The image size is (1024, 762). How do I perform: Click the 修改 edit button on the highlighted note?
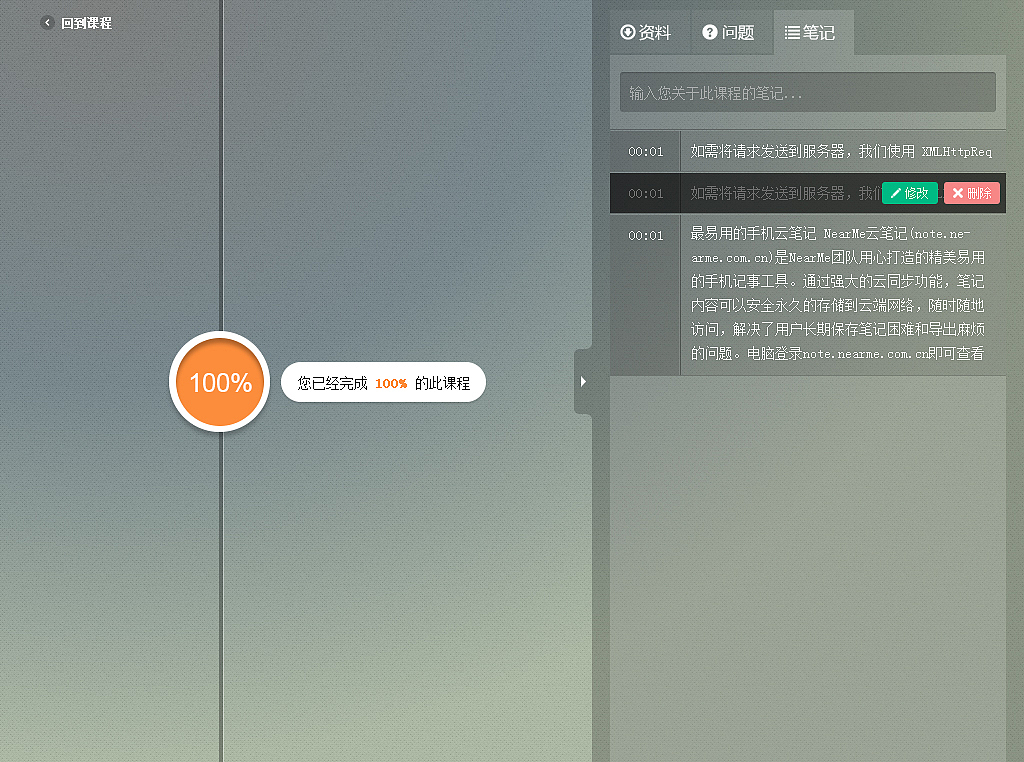[x=910, y=193]
